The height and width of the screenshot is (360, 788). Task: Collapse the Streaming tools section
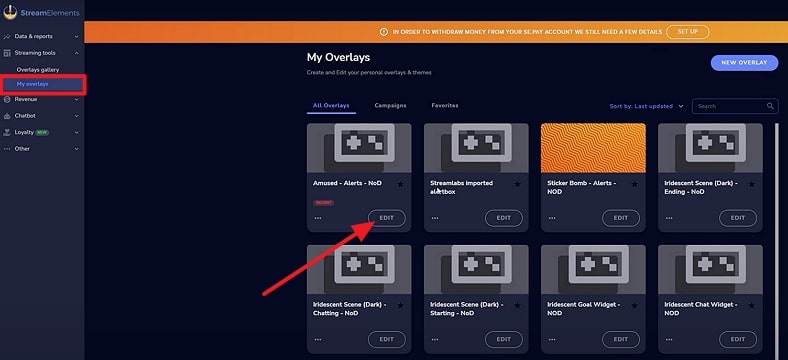point(76,53)
